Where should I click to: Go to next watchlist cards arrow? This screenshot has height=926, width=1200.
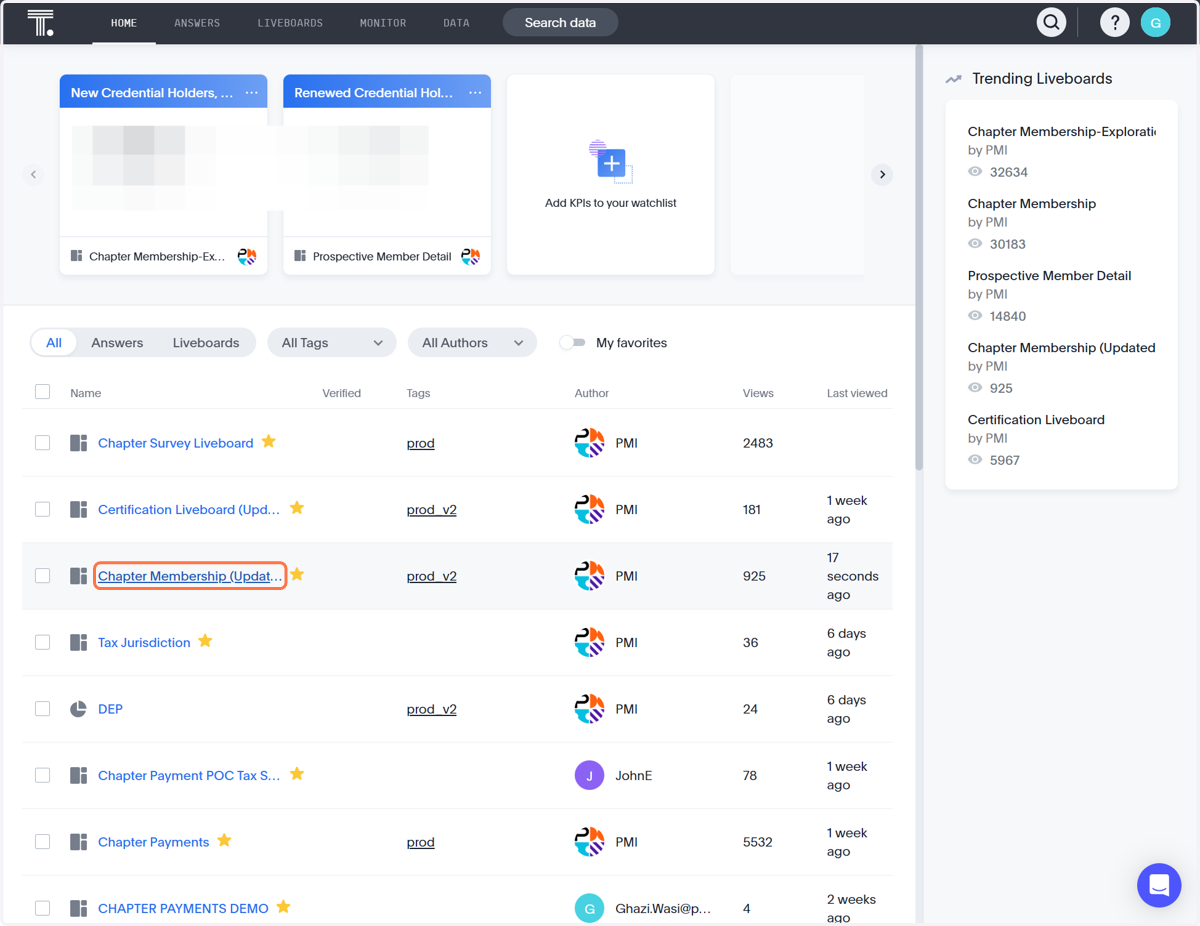tap(882, 174)
